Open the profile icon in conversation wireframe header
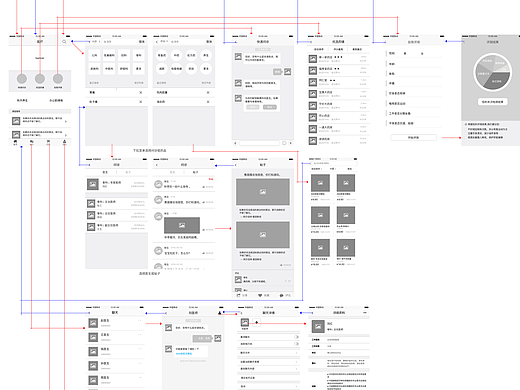Image resolution: width=520 pixels, height=390 pixels. 219,313
